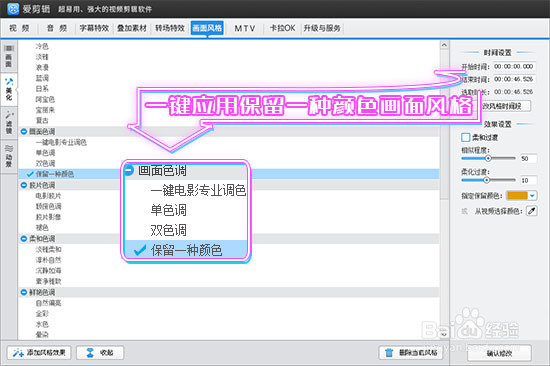Switch to 转场特效 tab

coord(170,28)
